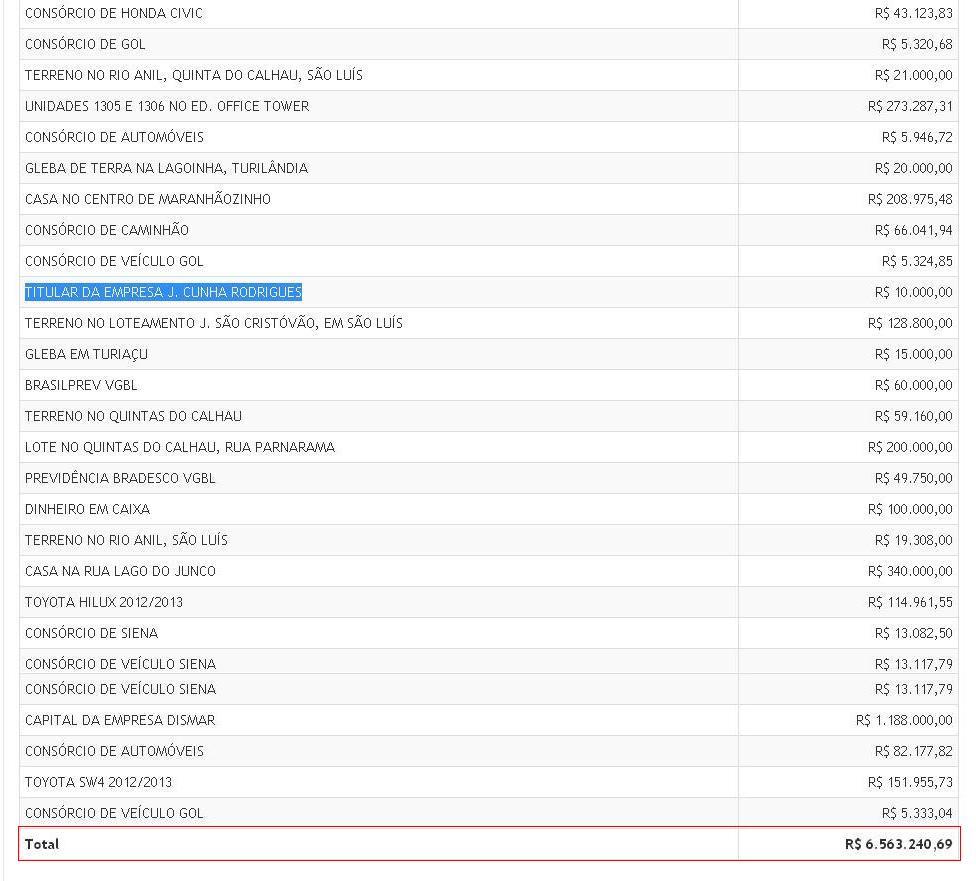Click 'CASA NO CENTRO DE MARANHÃOZINHO'
The width and height of the screenshot is (976, 881).
click(148, 199)
